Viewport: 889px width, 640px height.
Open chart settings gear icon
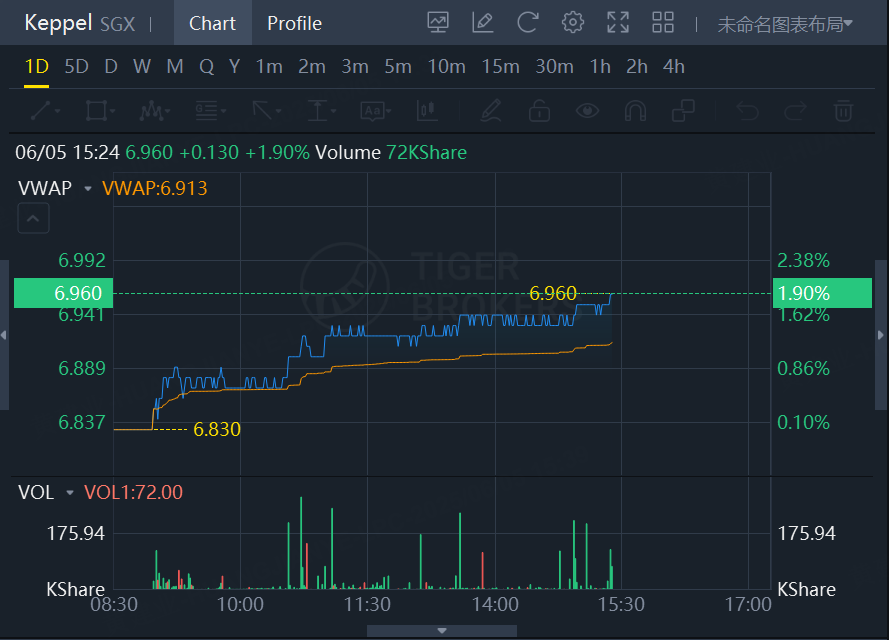tap(573, 23)
